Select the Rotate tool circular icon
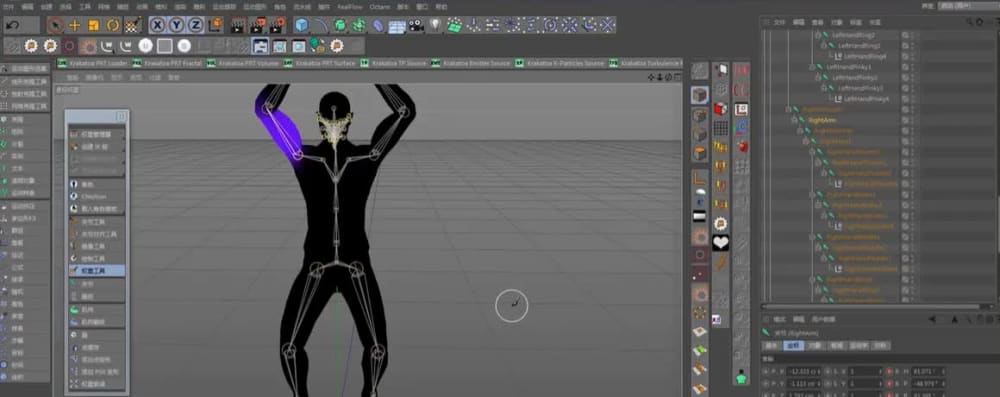Image resolution: width=1000 pixels, height=397 pixels. 113,26
